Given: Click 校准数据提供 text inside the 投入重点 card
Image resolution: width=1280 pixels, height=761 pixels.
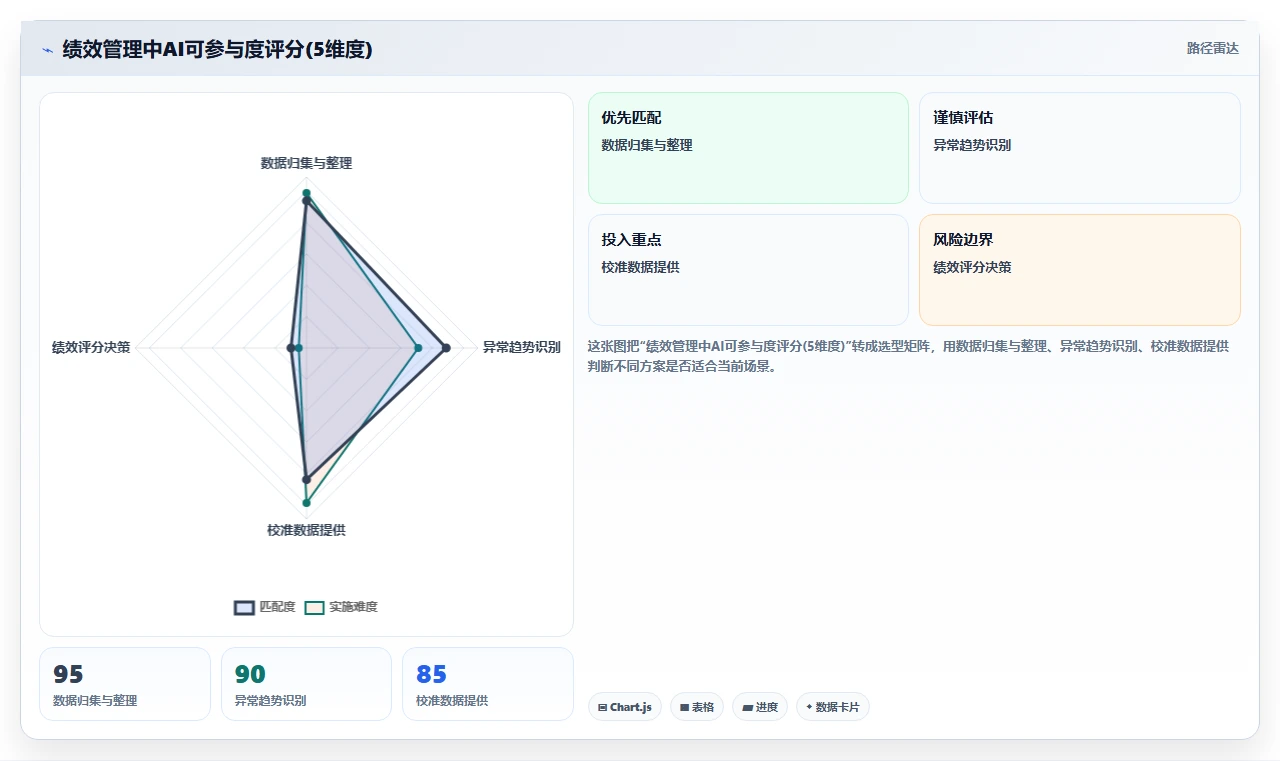Looking at the screenshot, I should 640,267.
